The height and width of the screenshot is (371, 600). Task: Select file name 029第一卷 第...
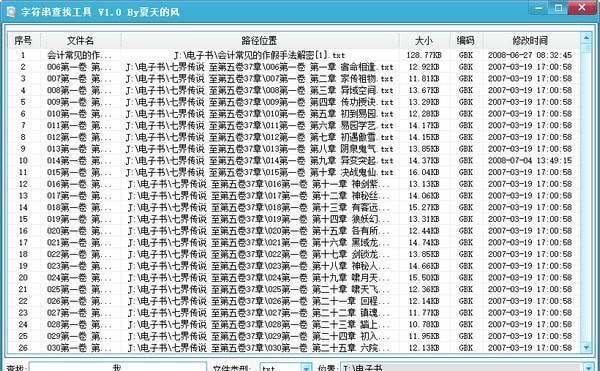click(x=79, y=336)
